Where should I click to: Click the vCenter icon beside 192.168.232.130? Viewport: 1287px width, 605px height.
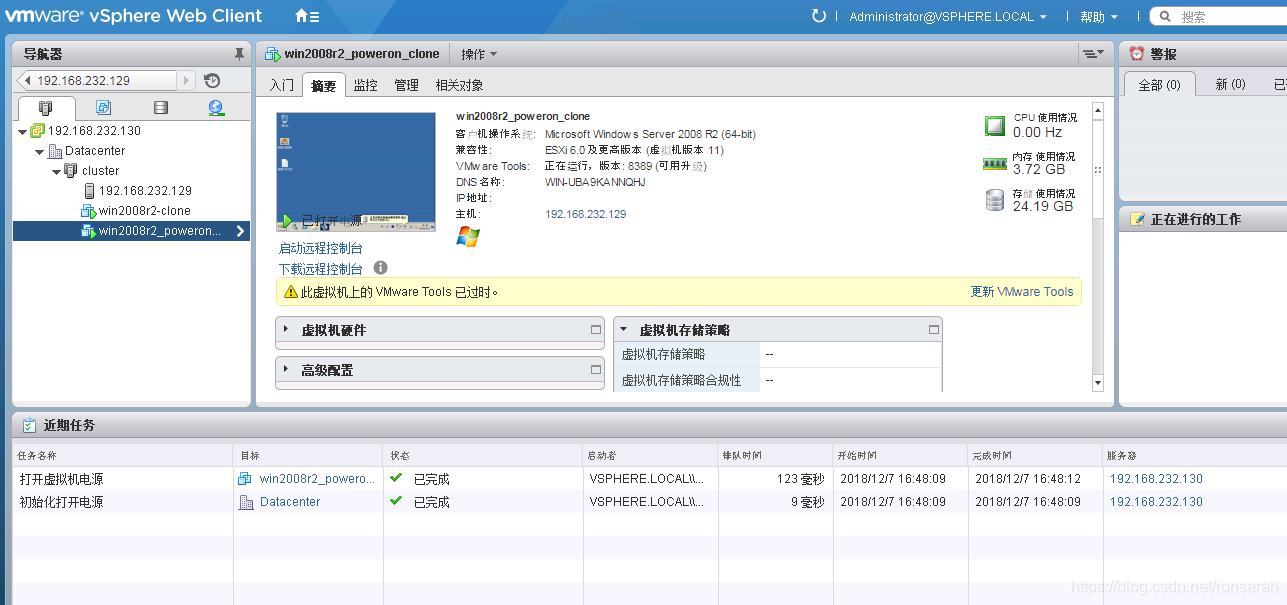pos(38,131)
